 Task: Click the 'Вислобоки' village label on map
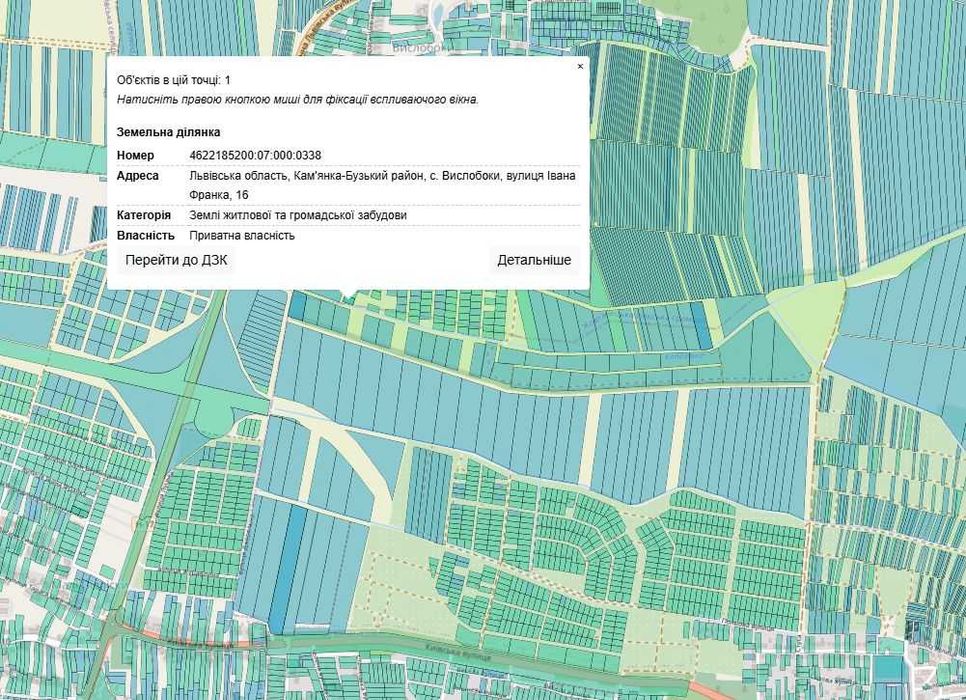(420, 47)
